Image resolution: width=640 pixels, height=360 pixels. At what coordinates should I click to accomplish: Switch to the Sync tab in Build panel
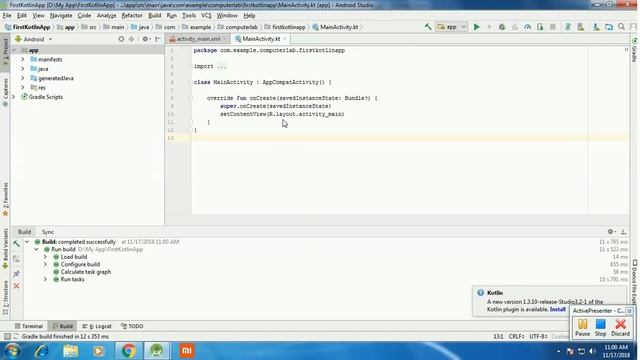click(x=48, y=232)
